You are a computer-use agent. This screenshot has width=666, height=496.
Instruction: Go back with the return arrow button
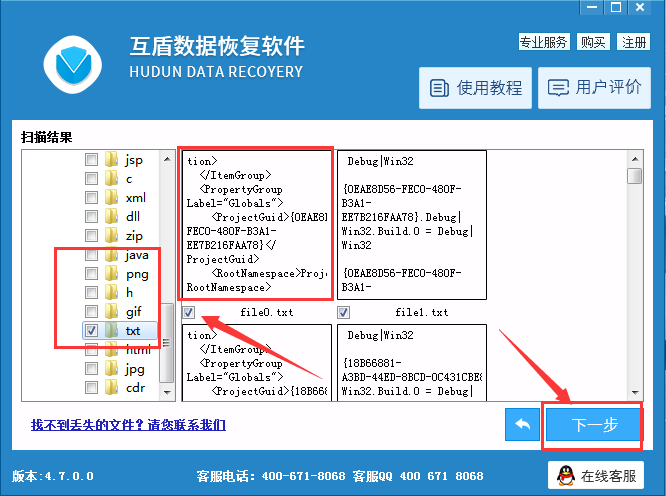[x=522, y=425]
